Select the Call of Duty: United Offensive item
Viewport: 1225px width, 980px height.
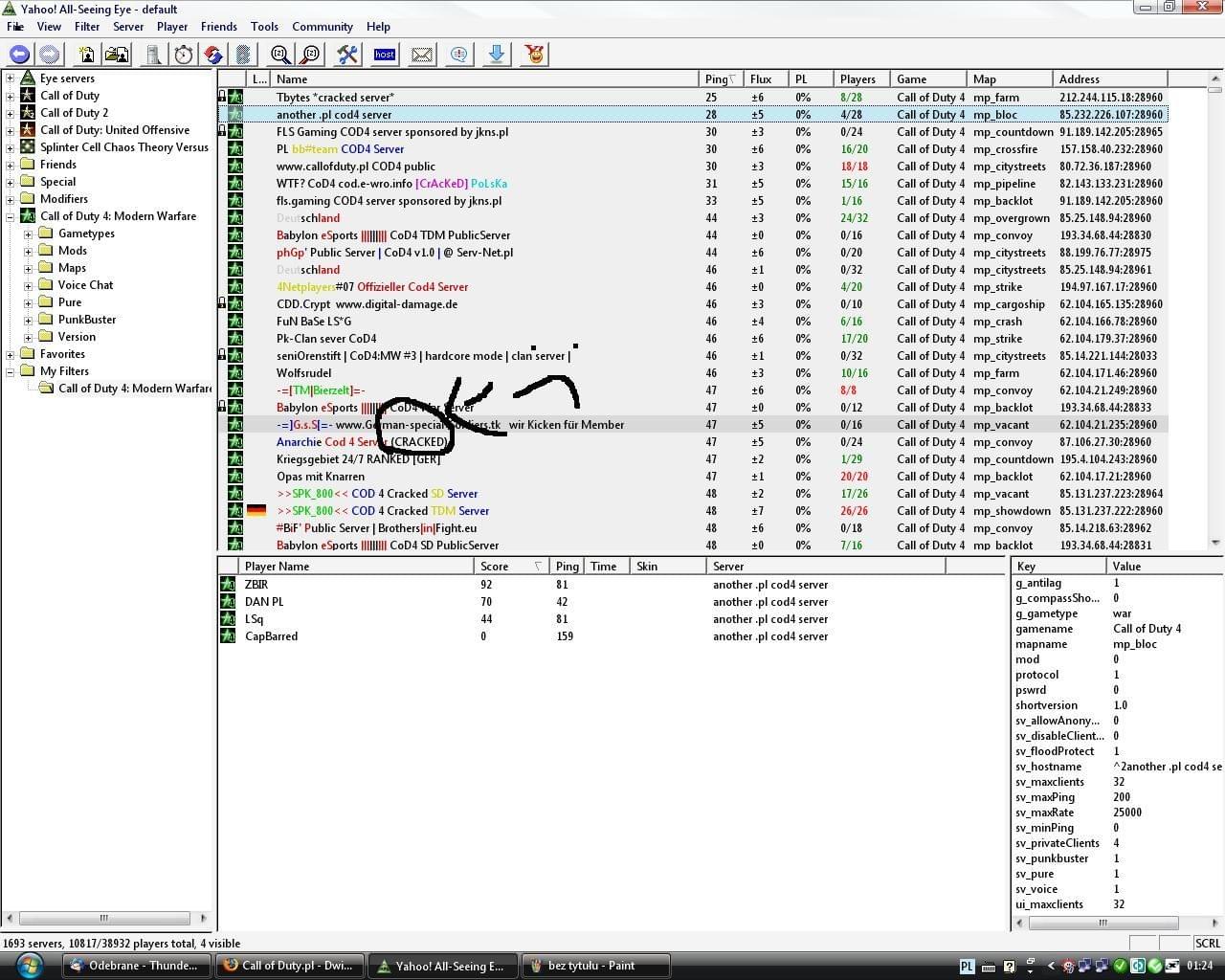tap(115, 130)
